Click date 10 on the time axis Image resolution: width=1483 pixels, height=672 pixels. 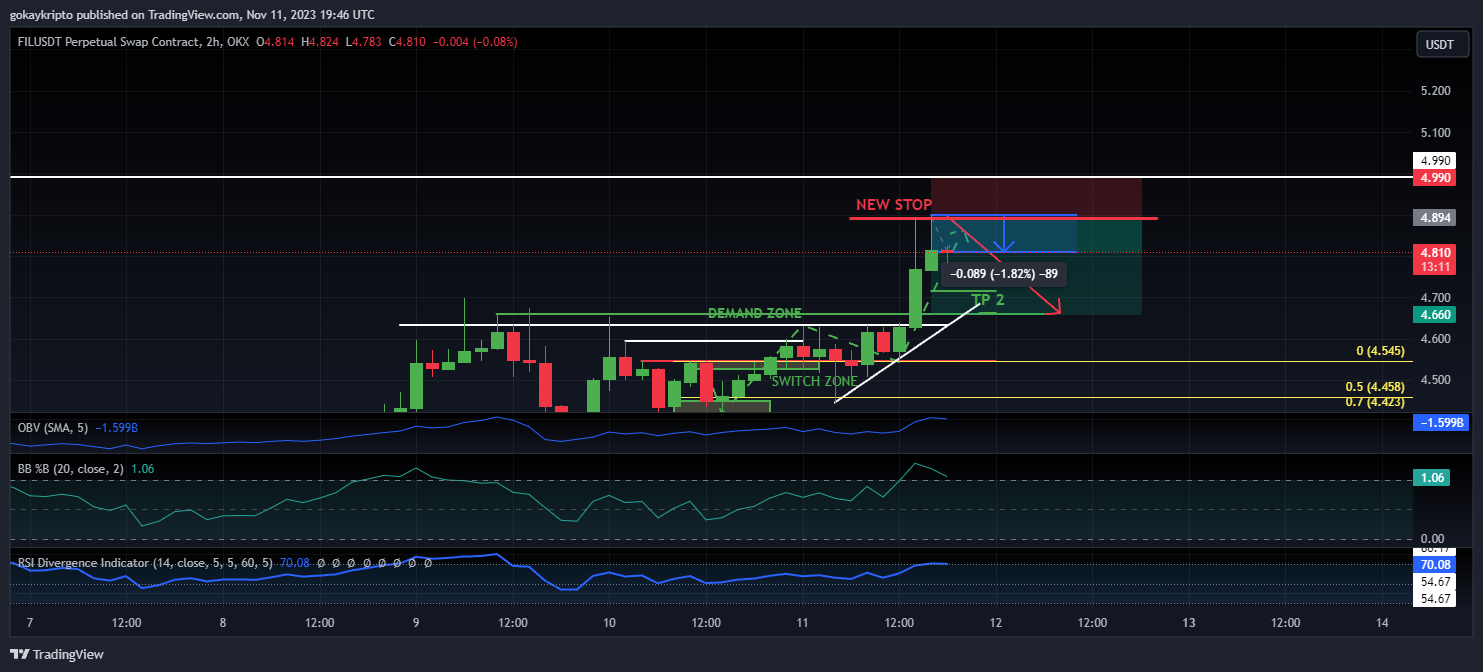click(609, 622)
